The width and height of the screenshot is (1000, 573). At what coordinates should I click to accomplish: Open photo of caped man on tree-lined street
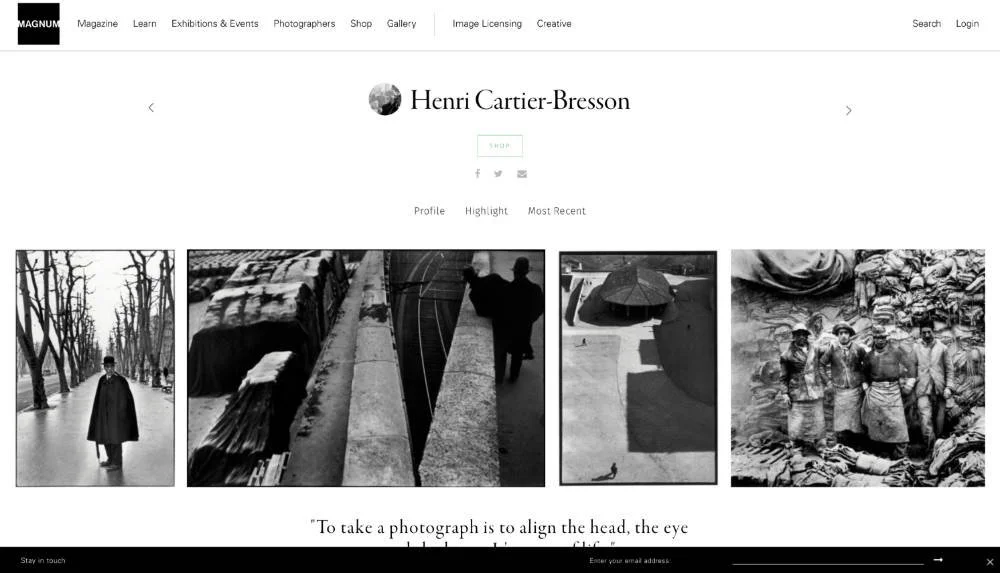tap(95, 368)
